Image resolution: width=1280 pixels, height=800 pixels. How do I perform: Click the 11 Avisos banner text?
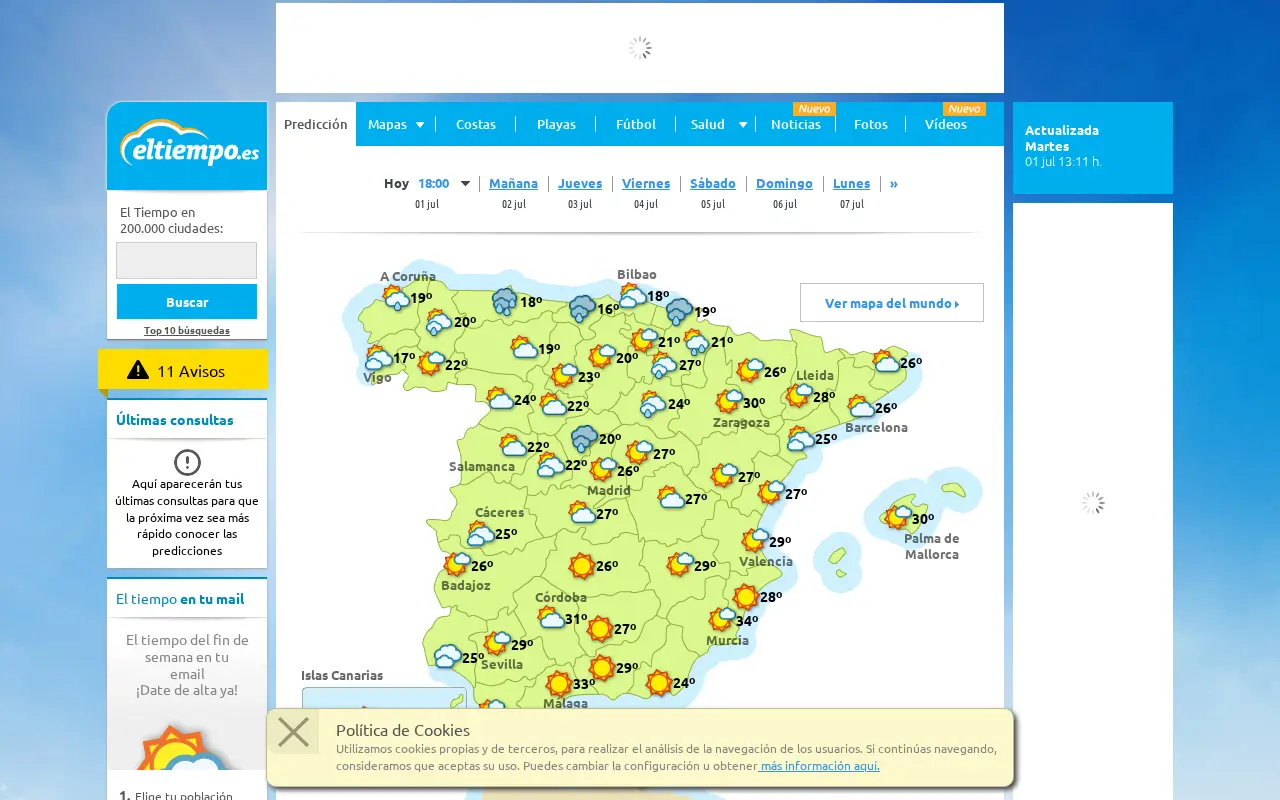coord(191,371)
